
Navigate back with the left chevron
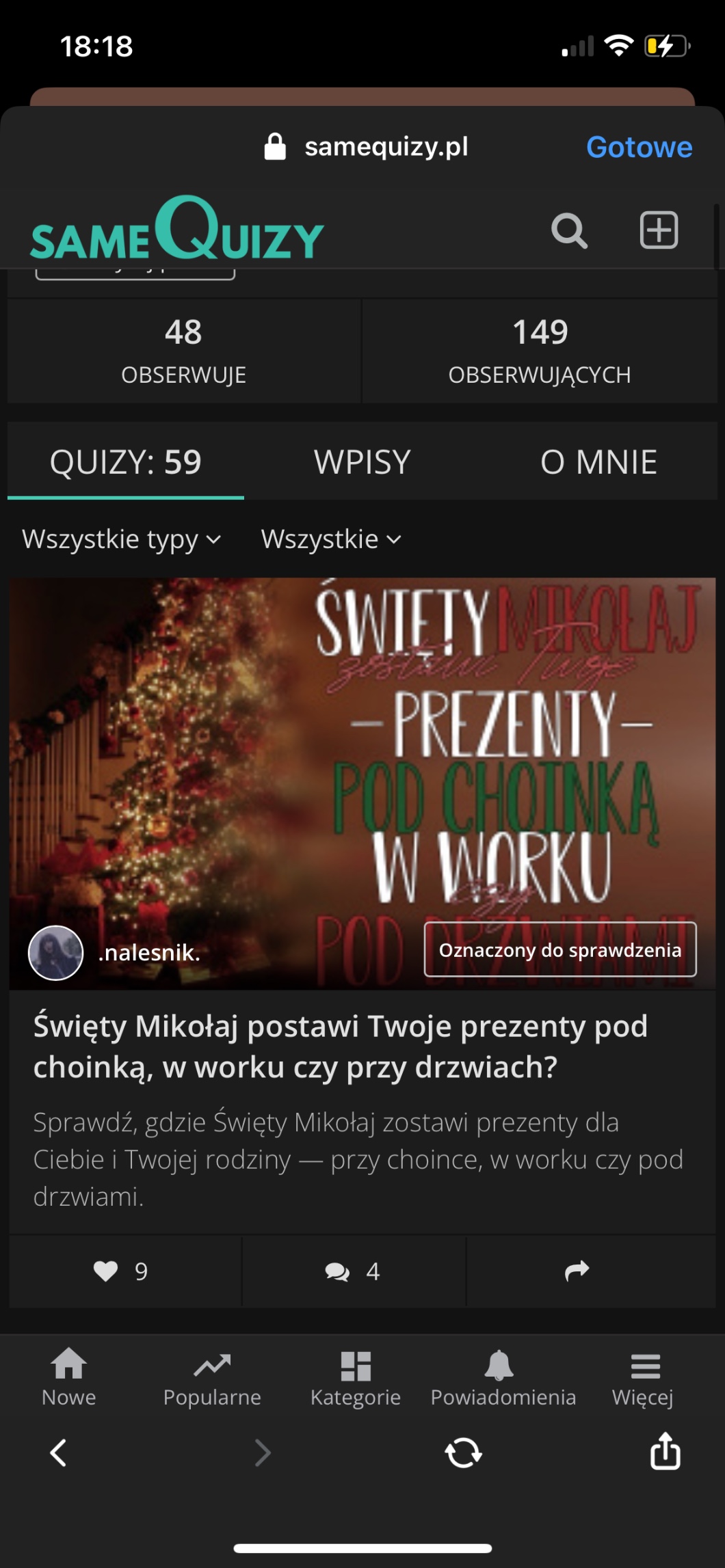(59, 1452)
